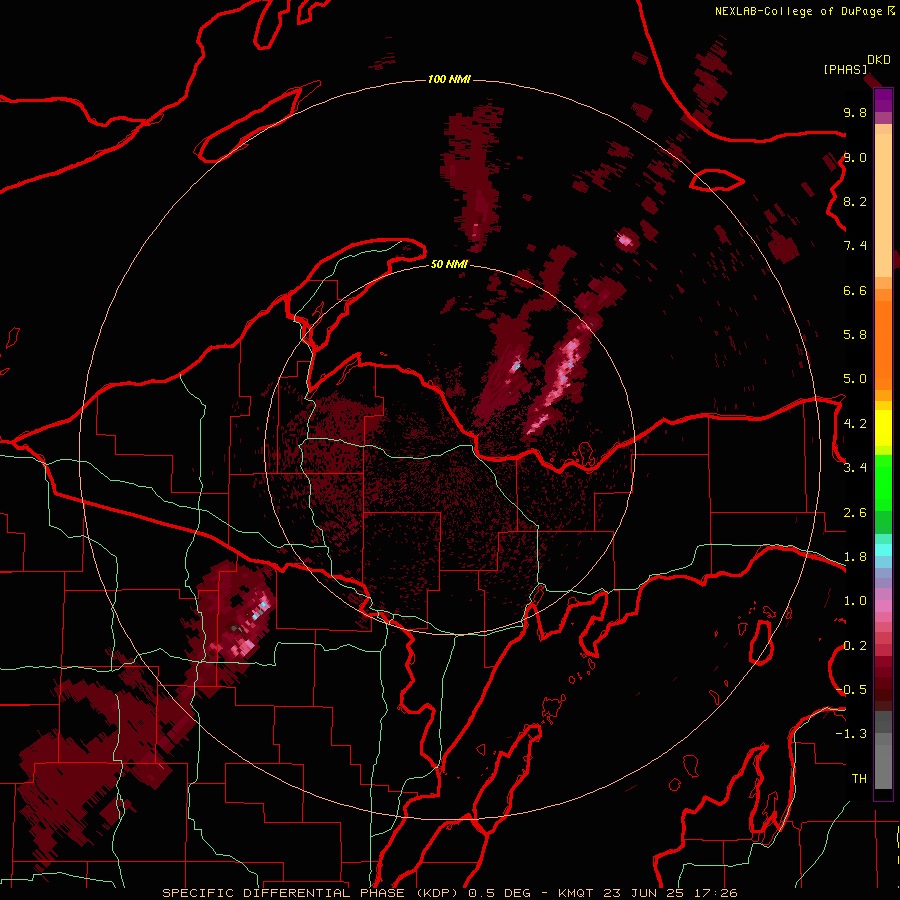Click the [PHAS] unit label above the legend
This screenshot has width=900, height=900.
click(845, 70)
